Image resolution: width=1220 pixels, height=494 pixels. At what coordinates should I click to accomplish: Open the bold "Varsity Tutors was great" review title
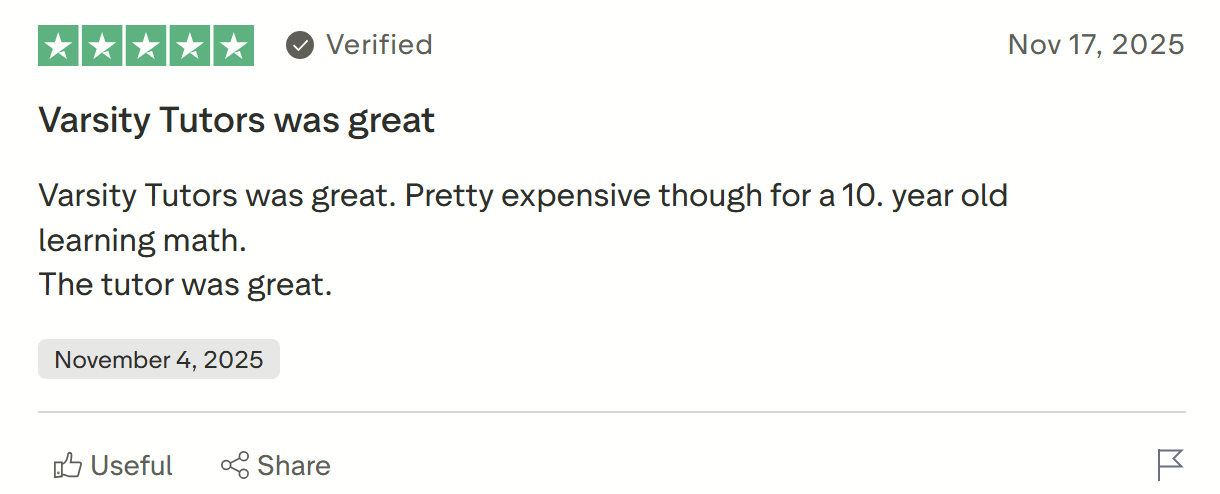click(236, 121)
